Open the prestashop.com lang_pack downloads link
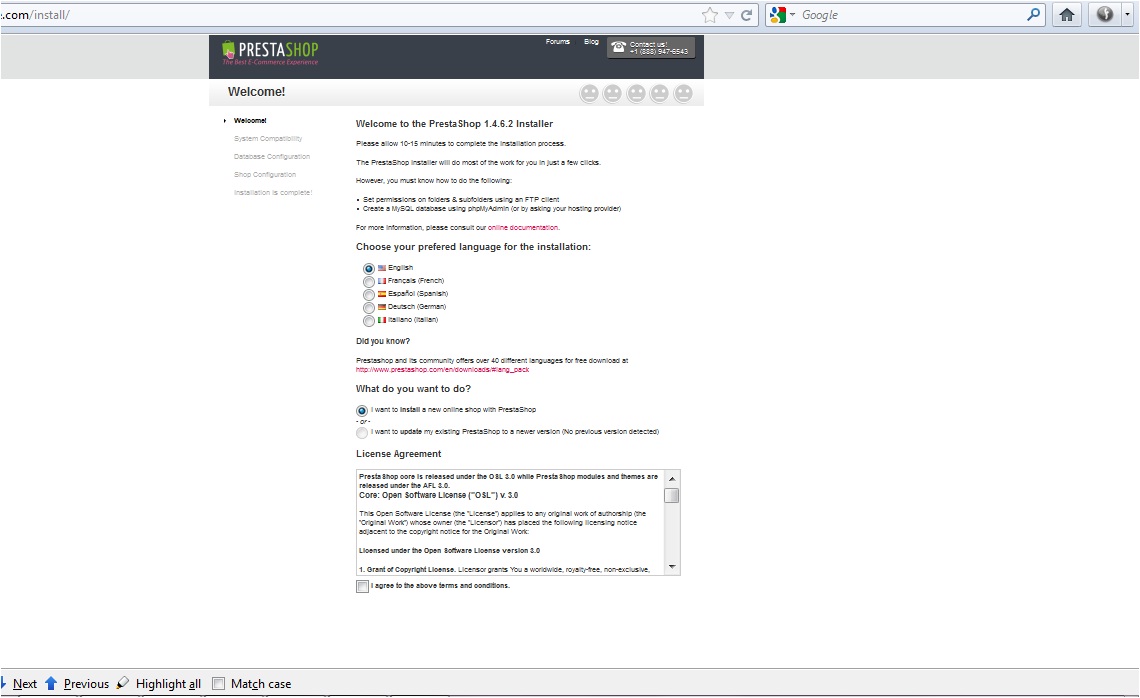Image resolution: width=1140 pixels, height=698 pixels. 442,369
